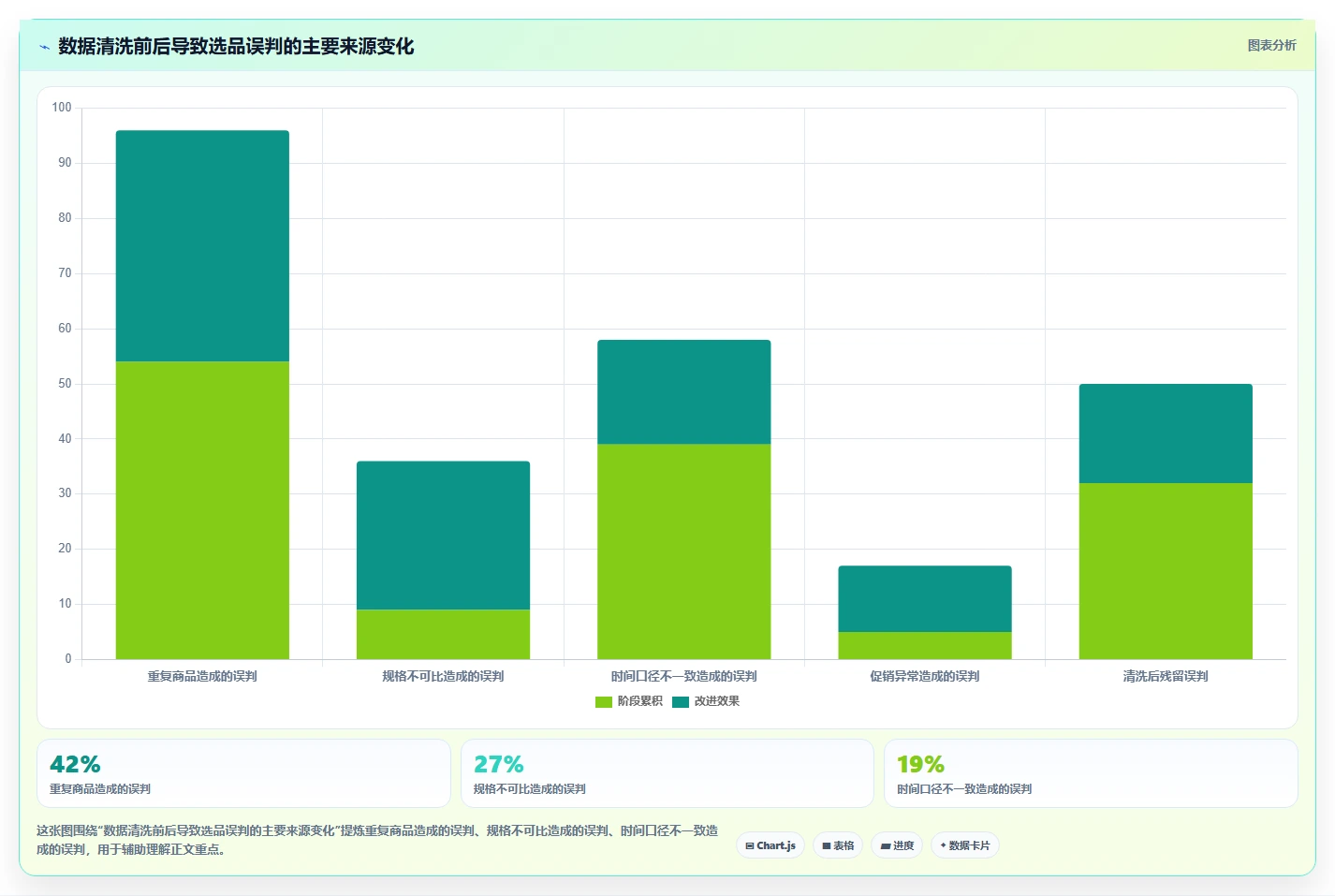Click the x-axis label 时间口径不一致造成的误判
Image resolution: width=1335 pixels, height=896 pixels.
click(684, 676)
